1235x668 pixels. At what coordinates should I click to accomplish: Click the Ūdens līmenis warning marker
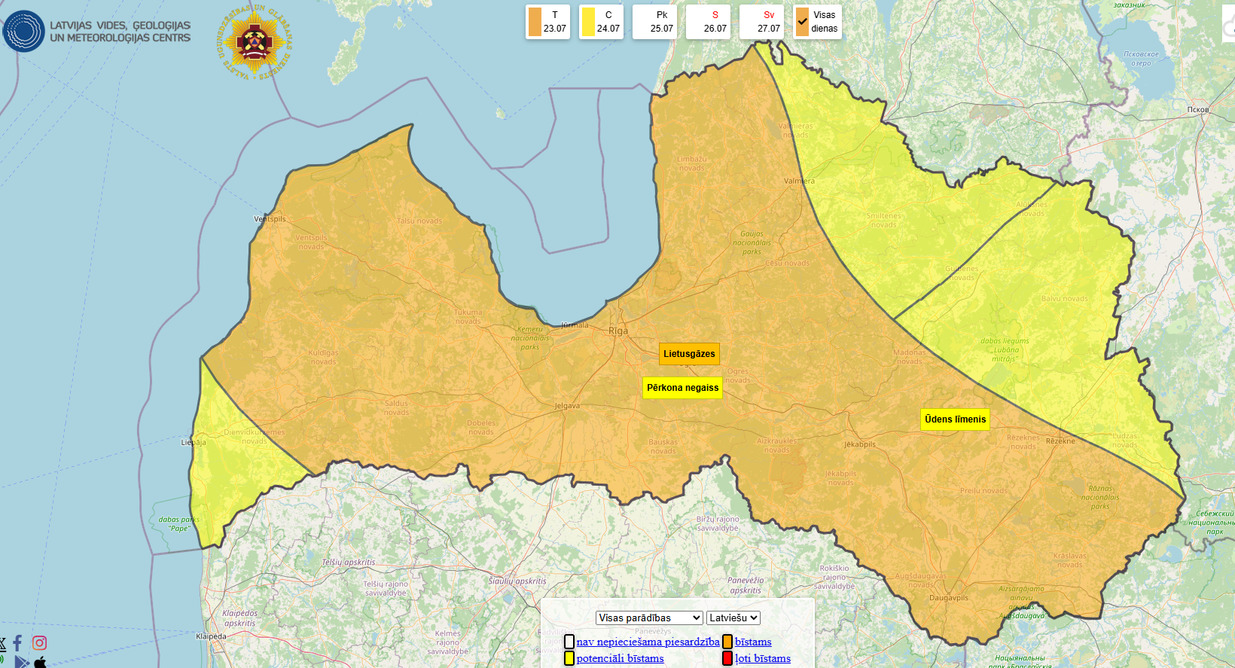[955, 420]
